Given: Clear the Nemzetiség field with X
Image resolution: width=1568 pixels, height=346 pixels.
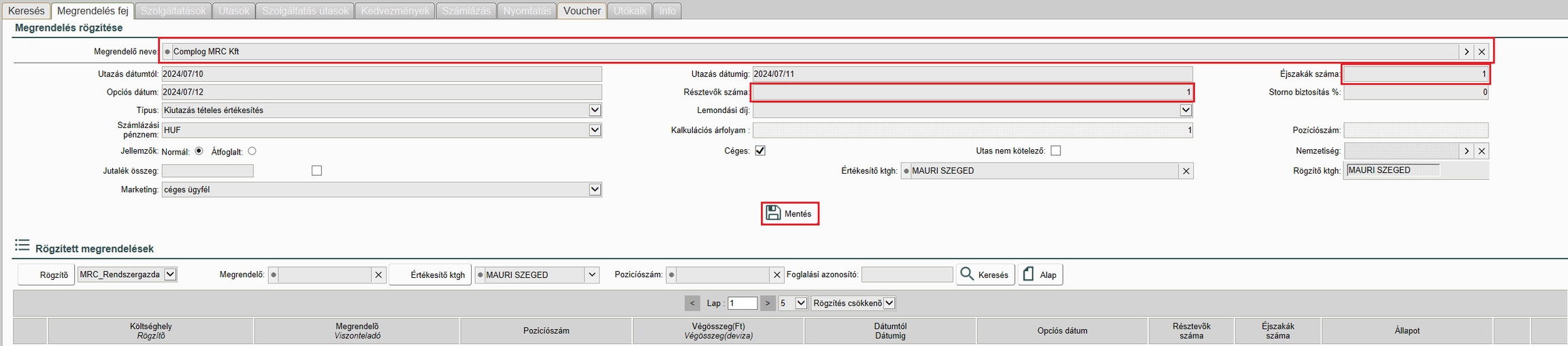Looking at the screenshot, I should (x=1482, y=151).
